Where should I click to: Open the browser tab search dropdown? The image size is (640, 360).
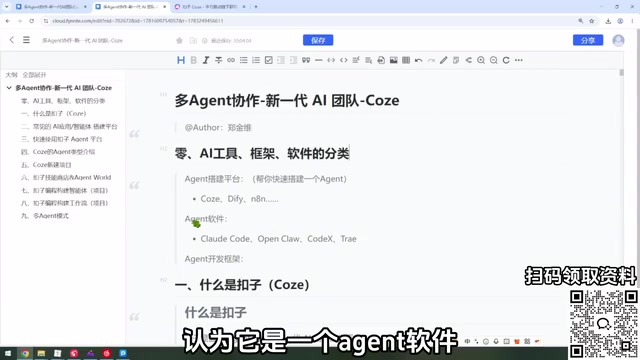tap(6, 7)
